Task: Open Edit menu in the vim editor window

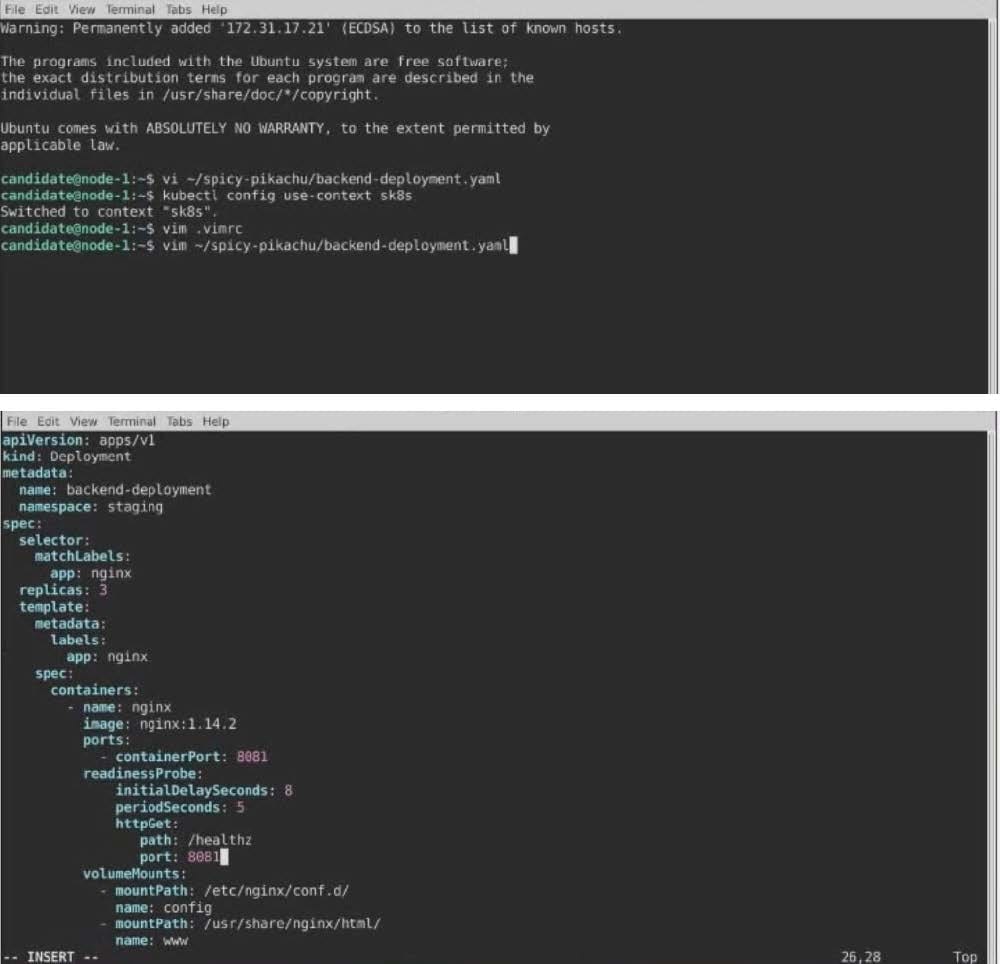Action: click(48, 421)
